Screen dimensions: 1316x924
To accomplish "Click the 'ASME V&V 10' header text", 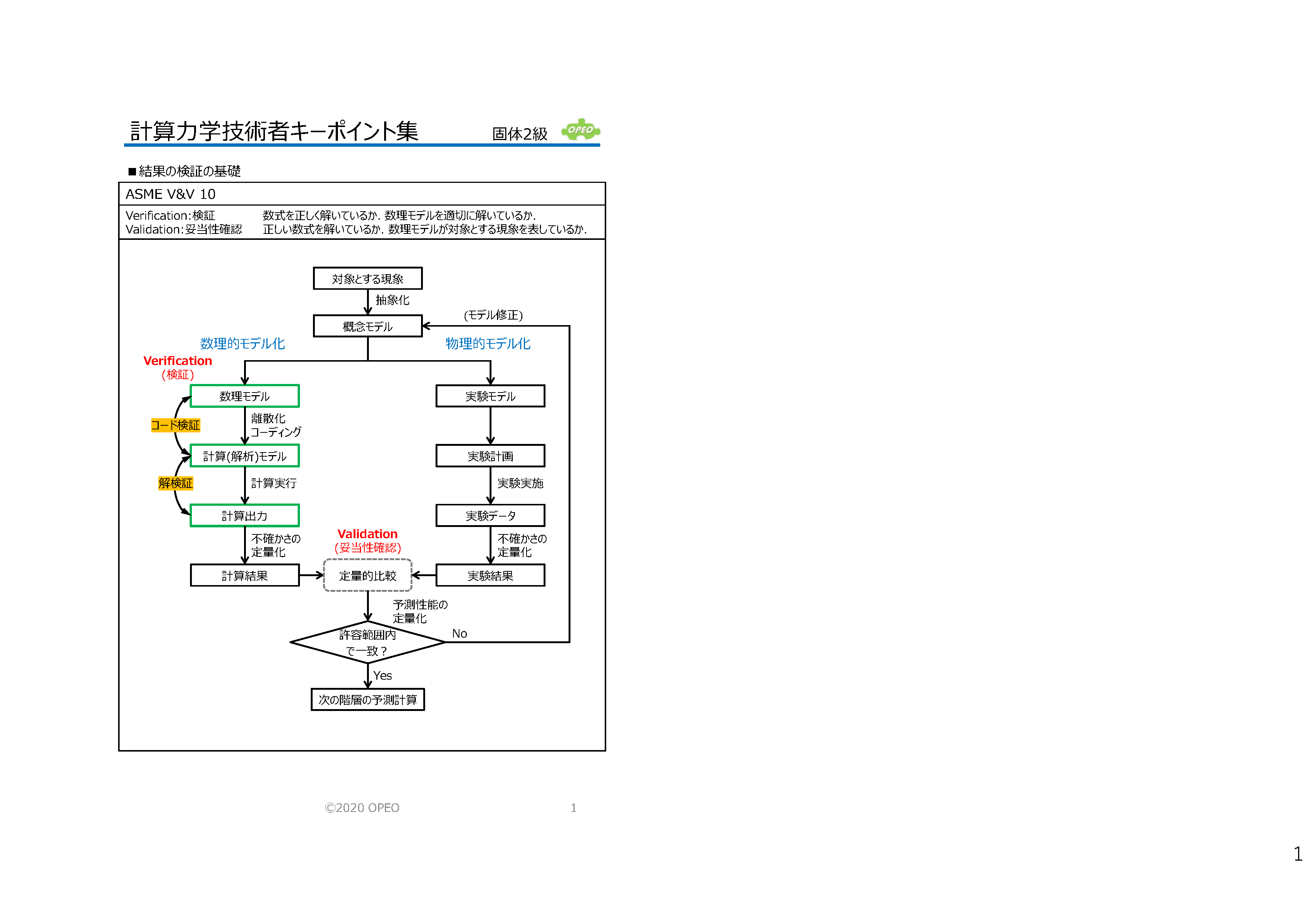I will tap(171, 194).
